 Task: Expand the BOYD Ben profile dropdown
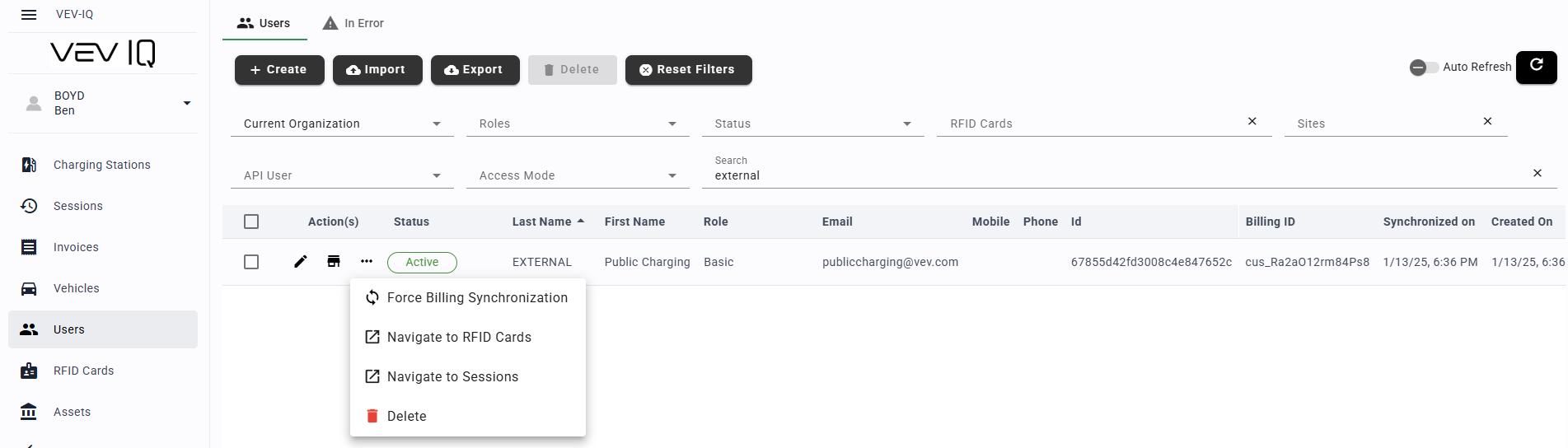pyautogui.click(x=187, y=103)
